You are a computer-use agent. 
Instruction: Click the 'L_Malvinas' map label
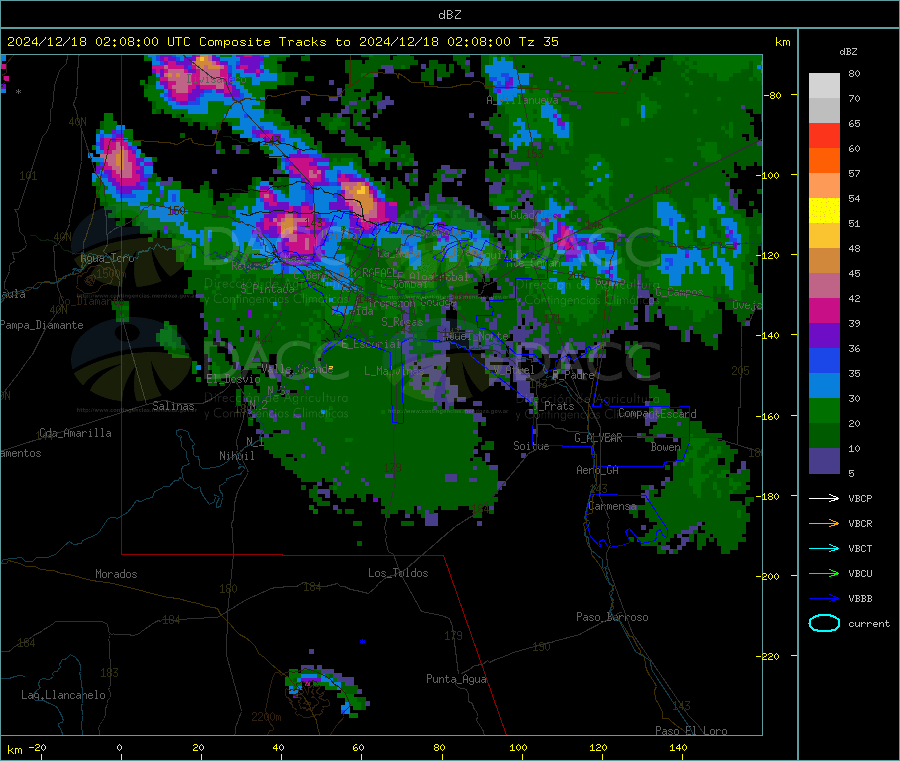[x=394, y=371]
